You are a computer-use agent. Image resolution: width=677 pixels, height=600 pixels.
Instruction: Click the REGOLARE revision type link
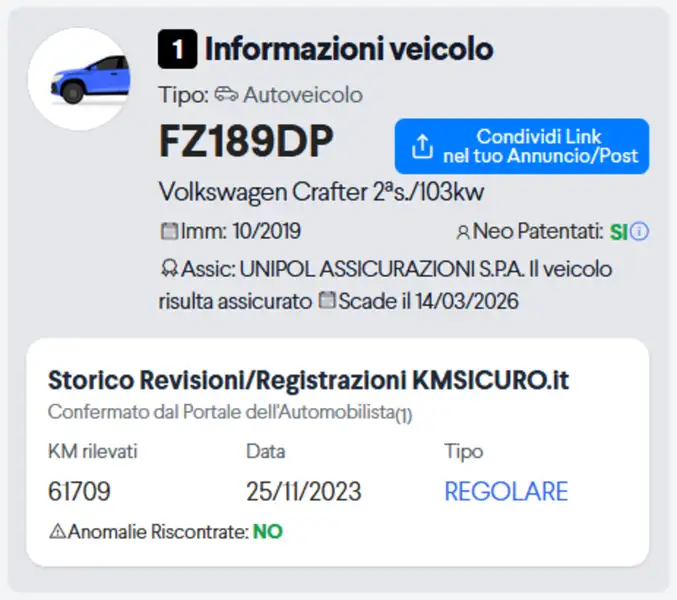pyautogui.click(x=506, y=491)
